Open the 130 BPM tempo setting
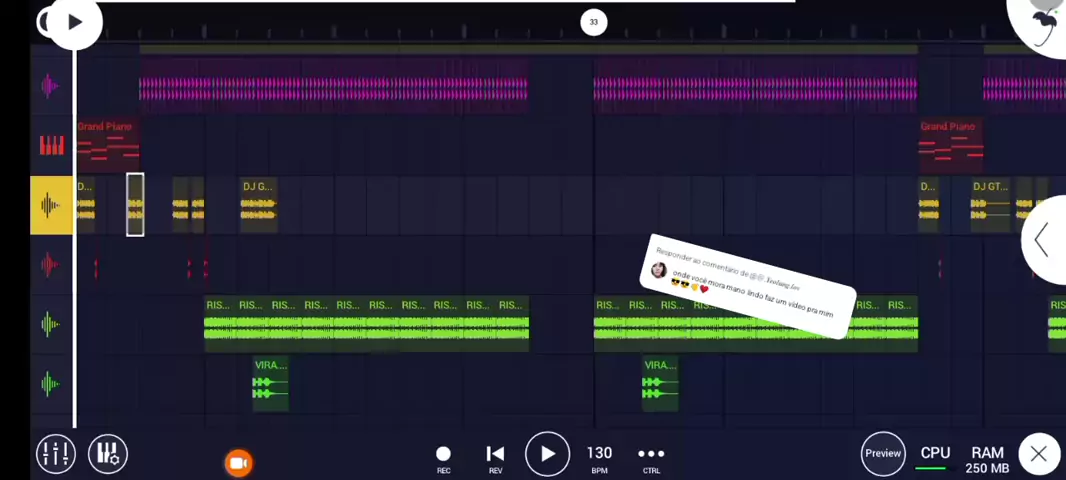Screen dimensions: 1066x480 [x=599, y=459]
